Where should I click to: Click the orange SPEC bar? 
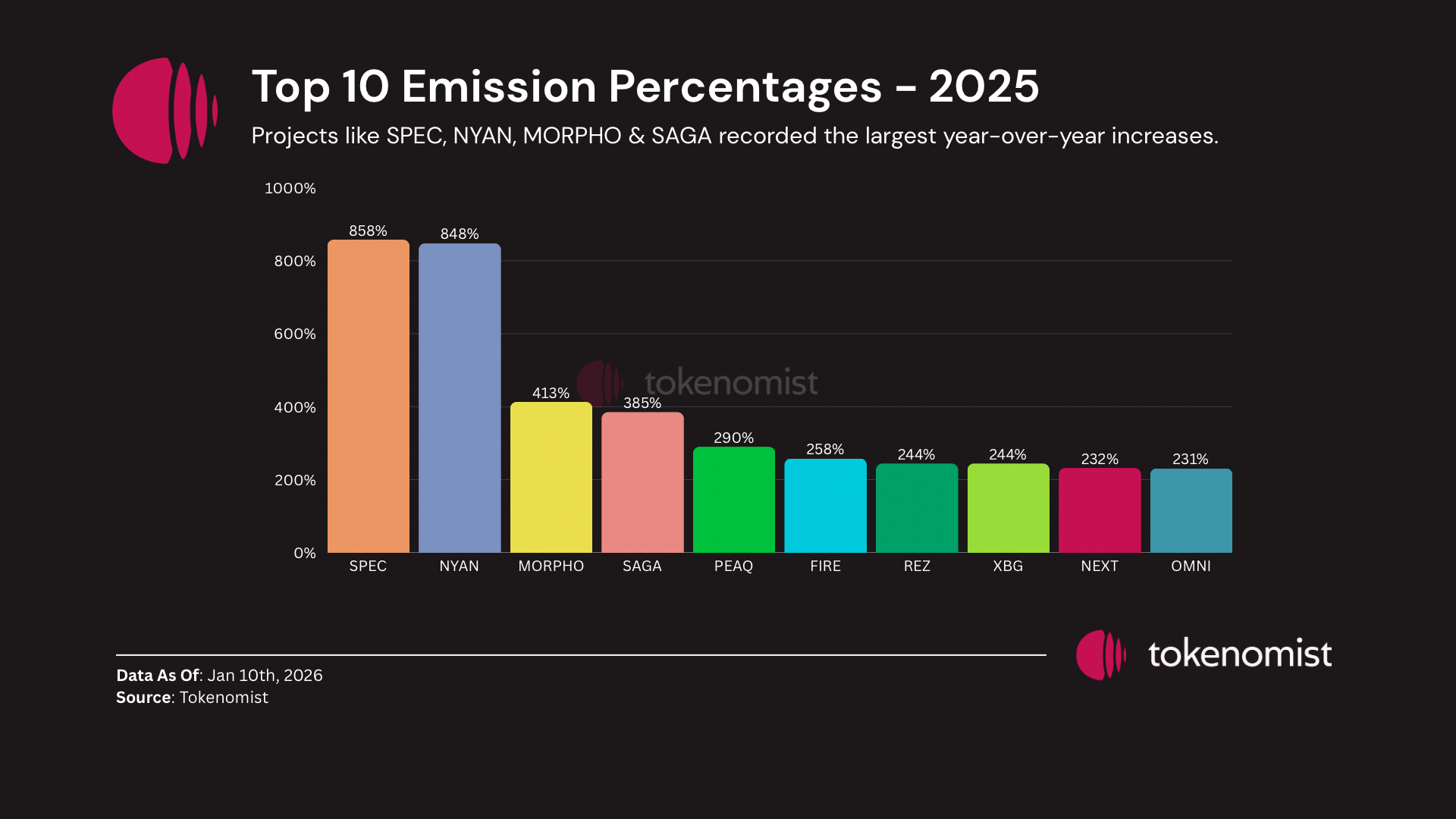pyautogui.click(x=368, y=396)
